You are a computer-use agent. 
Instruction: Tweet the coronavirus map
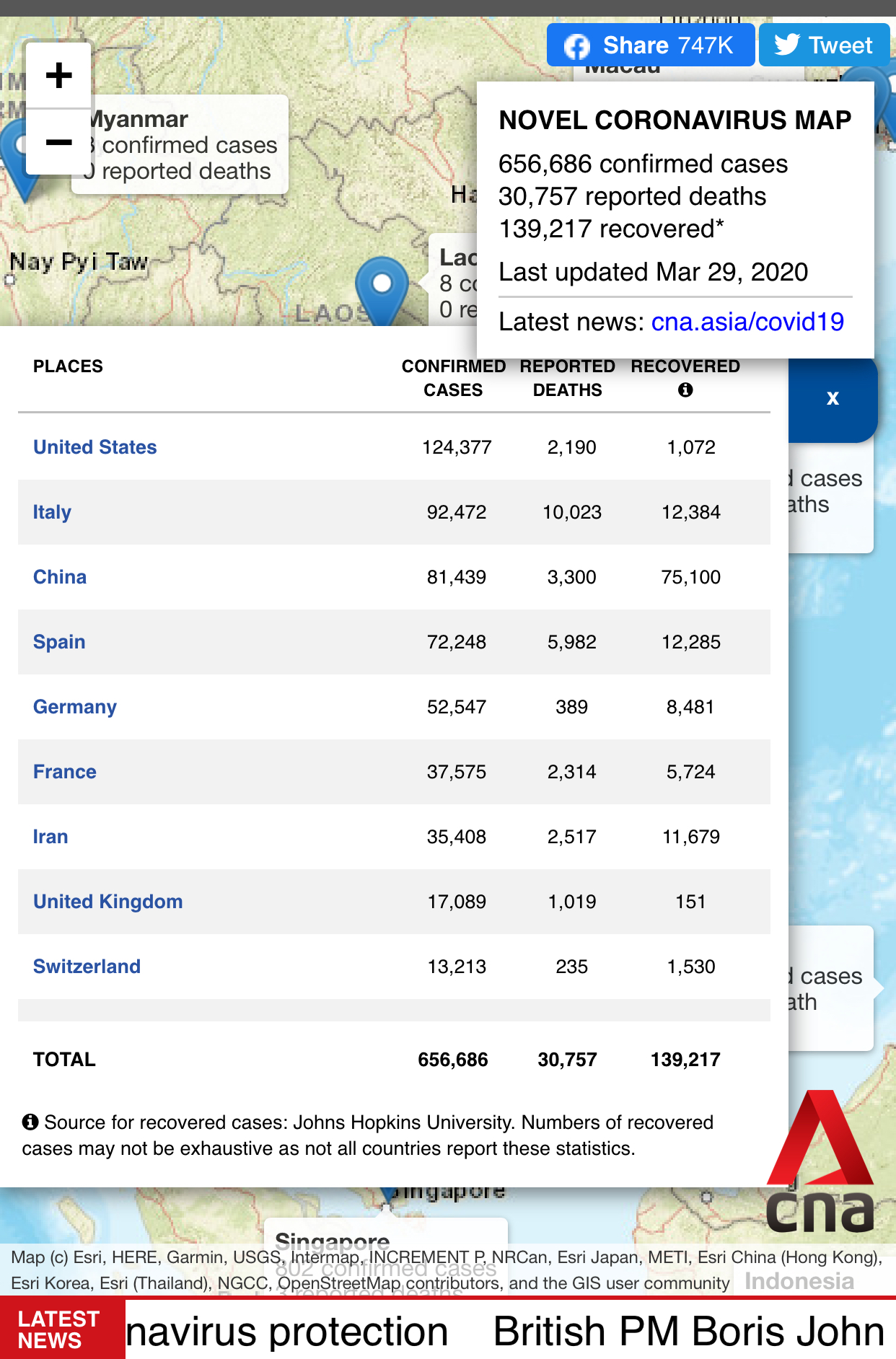(x=823, y=45)
